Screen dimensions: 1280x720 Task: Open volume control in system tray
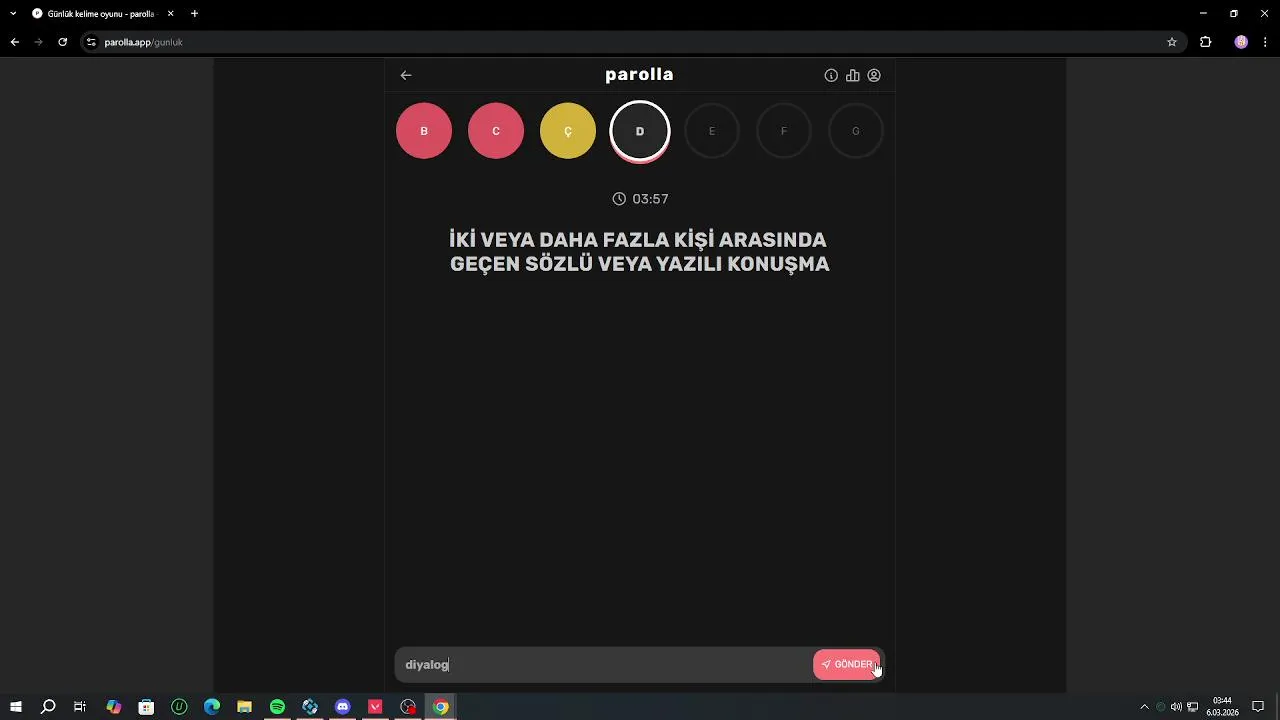tap(1176, 707)
